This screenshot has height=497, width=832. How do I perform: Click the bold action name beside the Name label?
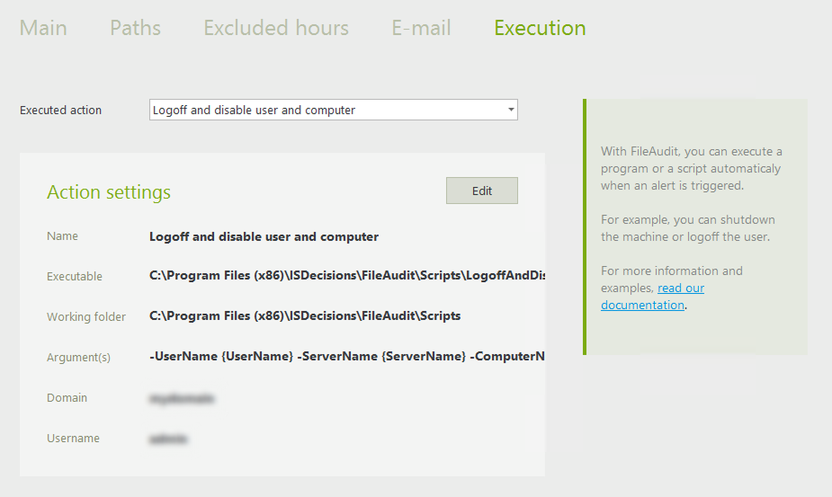[x=264, y=237]
